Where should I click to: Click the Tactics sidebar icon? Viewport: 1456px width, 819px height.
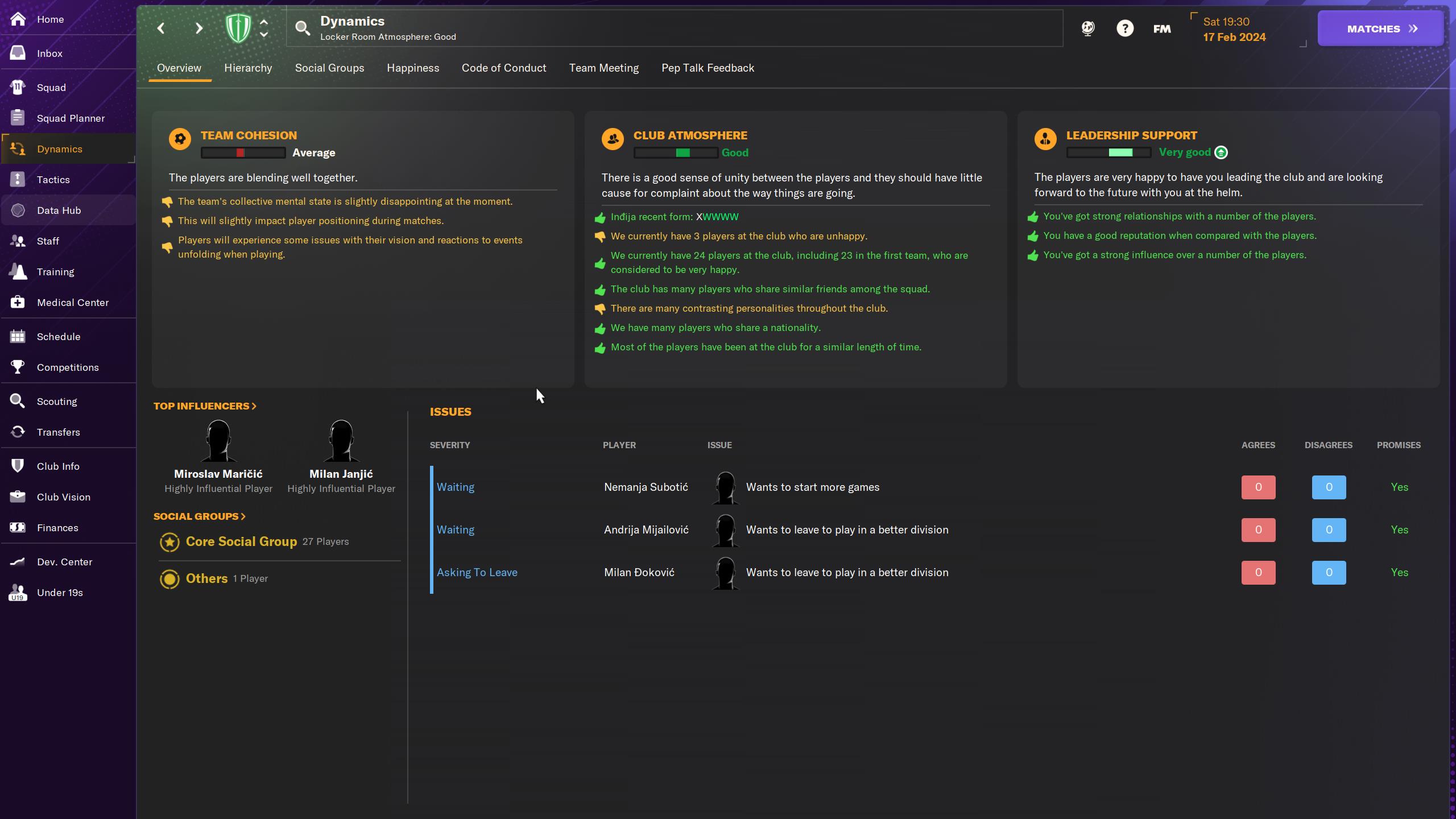tap(18, 180)
